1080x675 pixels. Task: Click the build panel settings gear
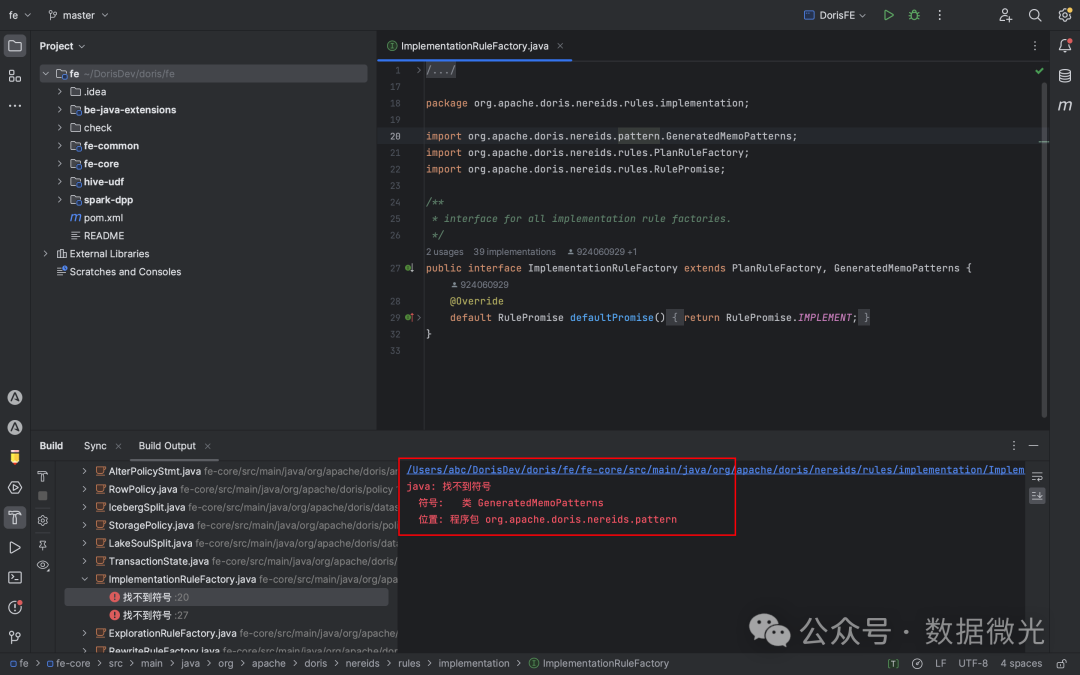pyautogui.click(x=43, y=520)
